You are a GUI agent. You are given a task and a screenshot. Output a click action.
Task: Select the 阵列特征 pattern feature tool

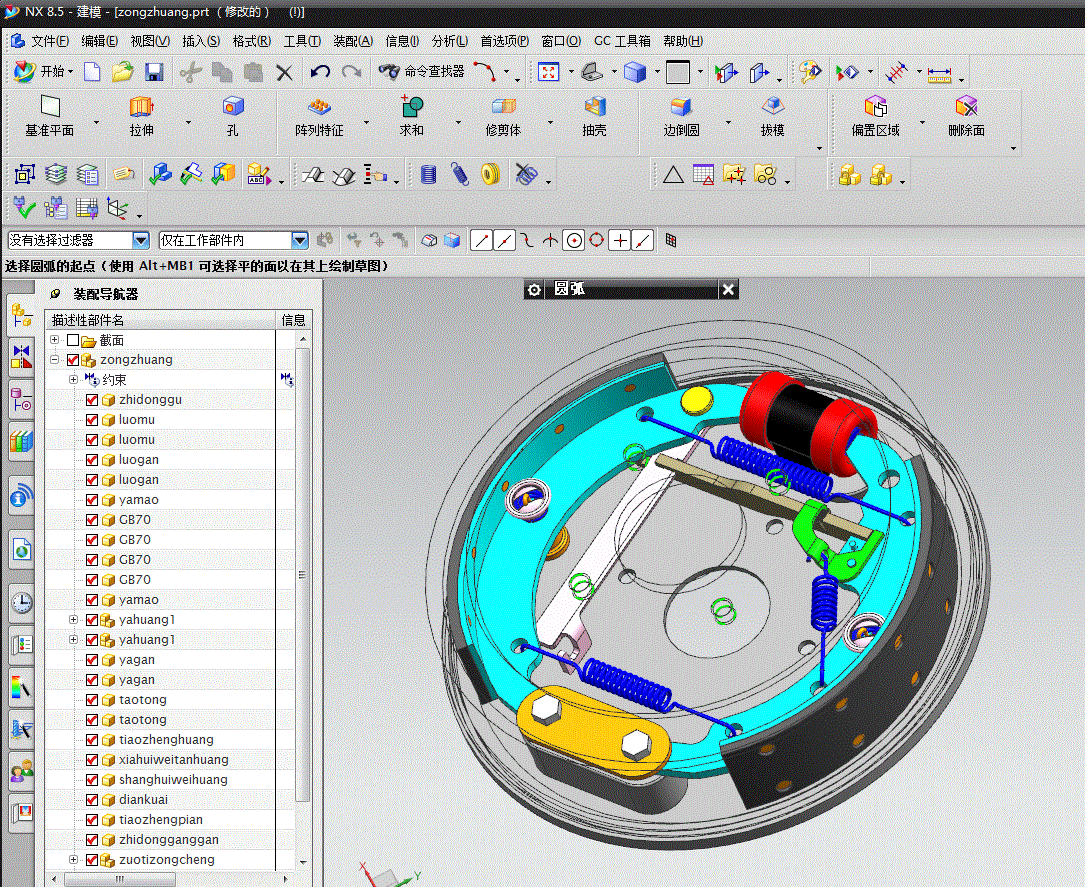pyautogui.click(x=319, y=116)
